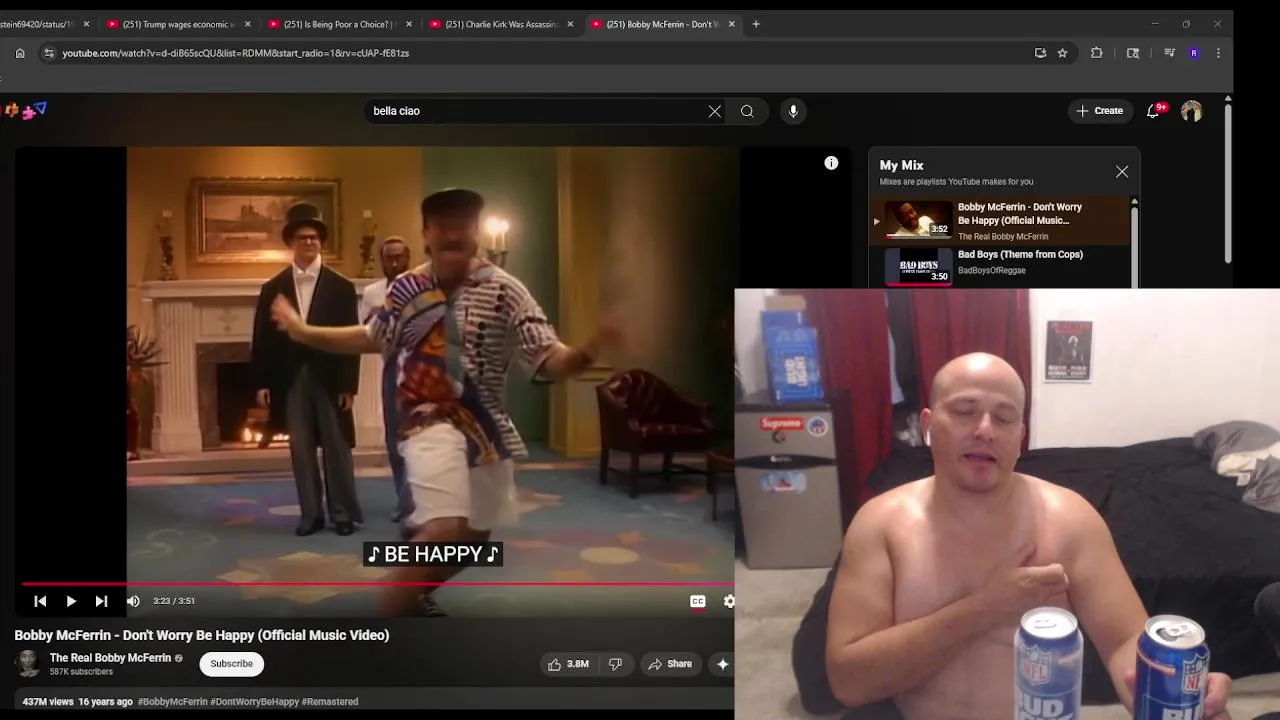Bookmark this page with the star
The height and width of the screenshot is (720, 1280).
[1062, 53]
